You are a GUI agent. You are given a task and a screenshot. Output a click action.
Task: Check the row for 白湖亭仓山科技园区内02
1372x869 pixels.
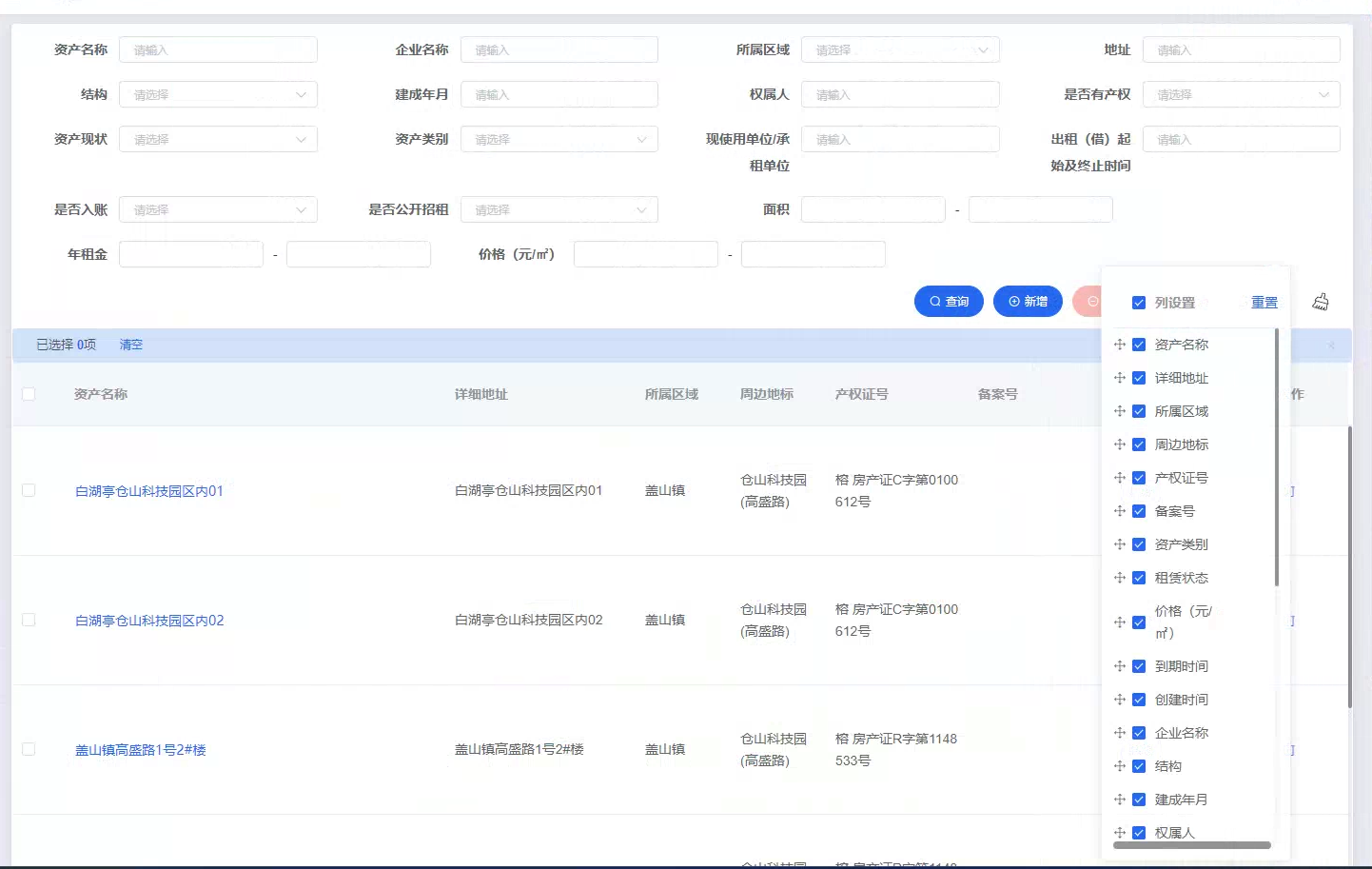[29, 620]
